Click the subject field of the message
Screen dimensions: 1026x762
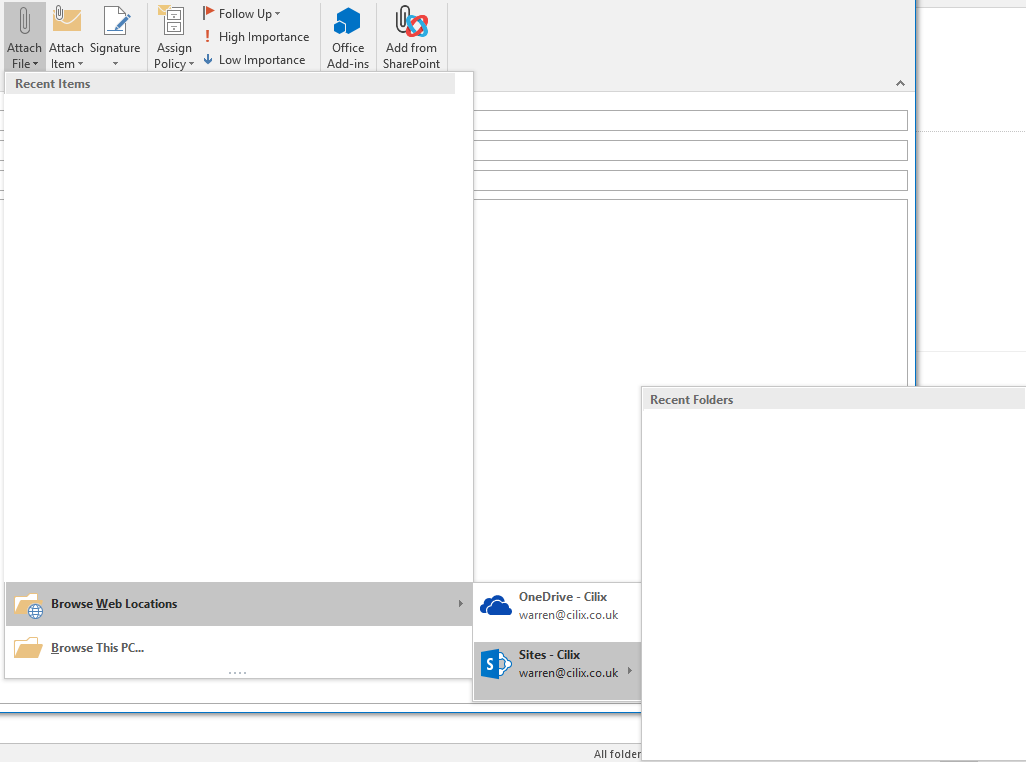click(x=690, y=181)
